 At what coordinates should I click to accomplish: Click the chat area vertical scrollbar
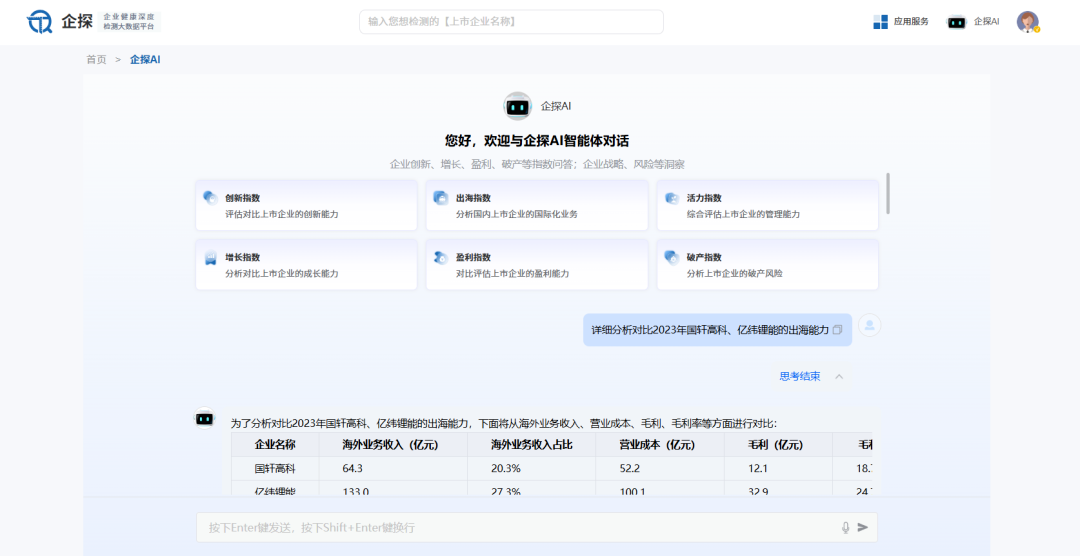click(x=888, y=193)
